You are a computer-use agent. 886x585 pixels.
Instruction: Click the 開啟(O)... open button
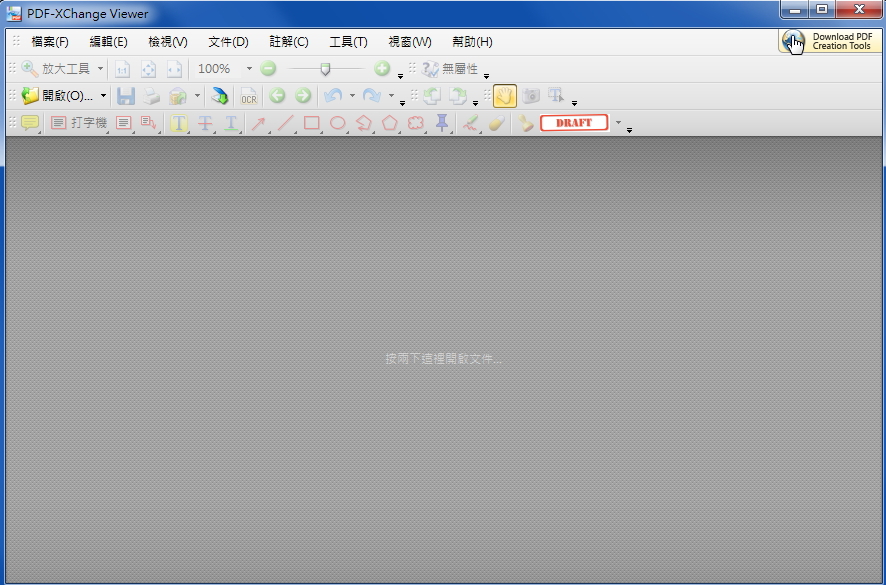[x=57, y=96]
